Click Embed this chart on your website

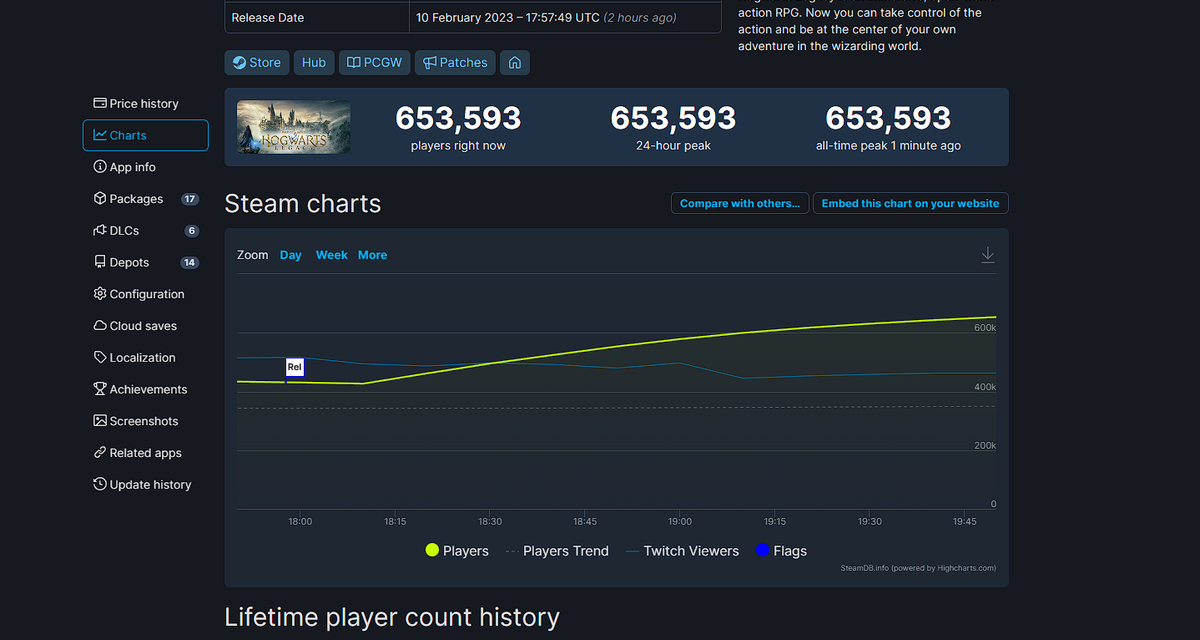(x=910, y=203)
